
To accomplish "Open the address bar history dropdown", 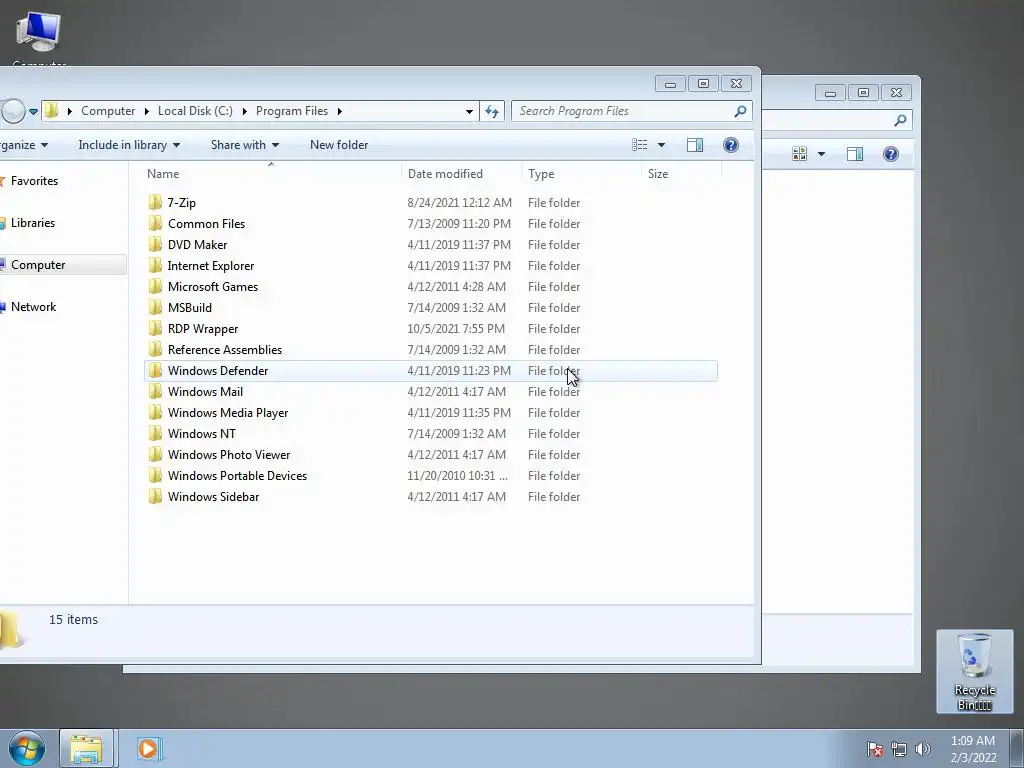I will click(x=469, y=112).
